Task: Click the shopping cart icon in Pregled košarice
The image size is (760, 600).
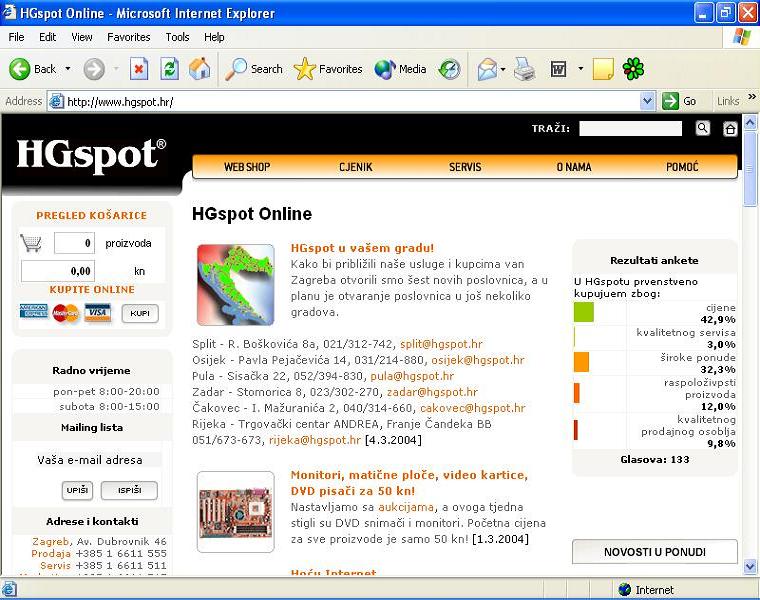Action: click(31, 243)
